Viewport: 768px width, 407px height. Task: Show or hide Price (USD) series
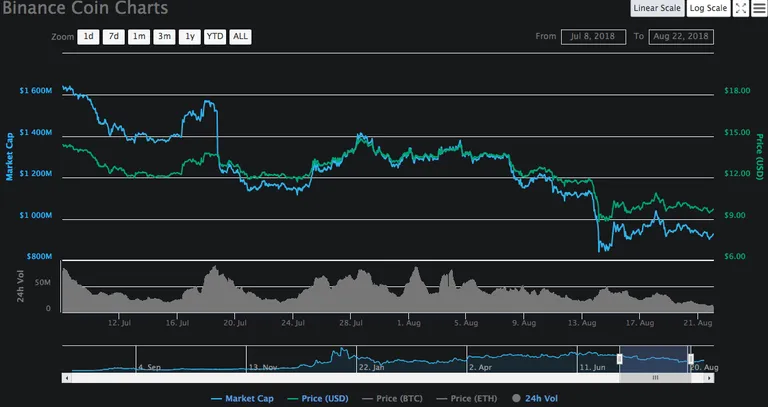(x=318, y=399)
